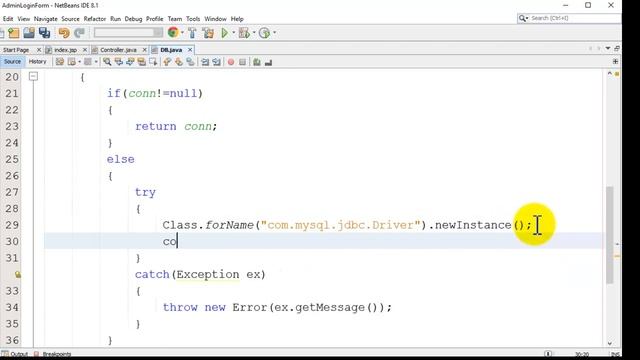640x360 pixels.
Task: Toggle Highlight Search icon
Action: click(x=142, y=62)
